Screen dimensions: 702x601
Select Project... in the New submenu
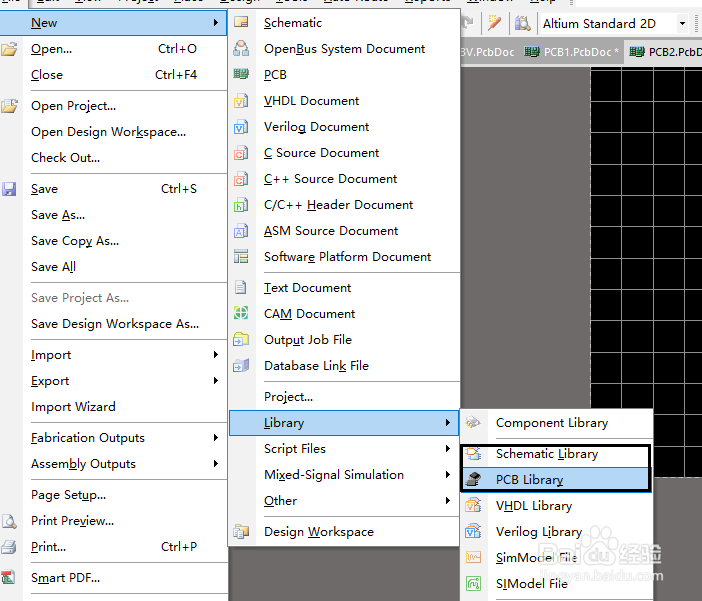344,396
